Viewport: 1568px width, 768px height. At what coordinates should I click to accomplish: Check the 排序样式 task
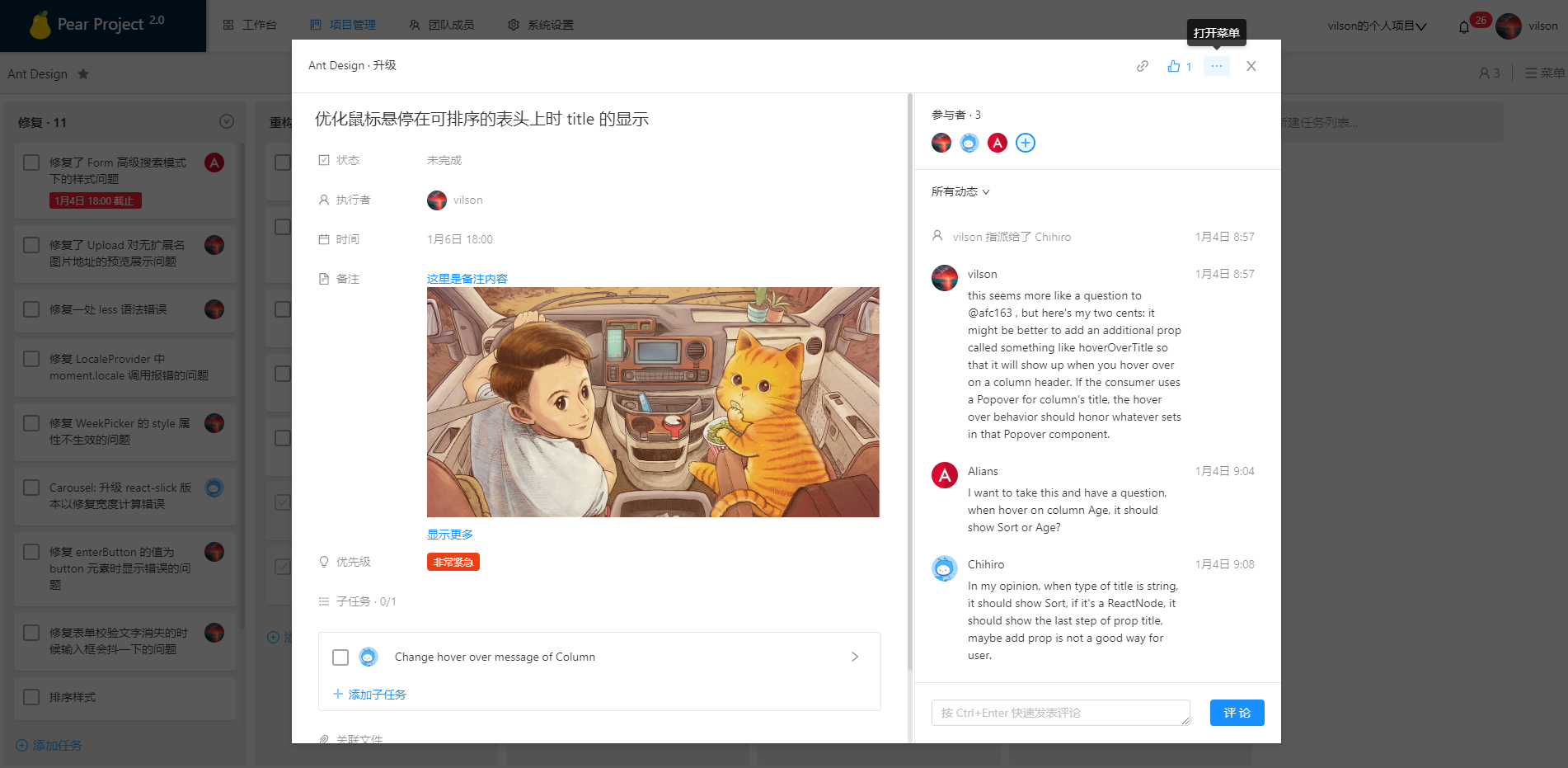click(31, 697)
